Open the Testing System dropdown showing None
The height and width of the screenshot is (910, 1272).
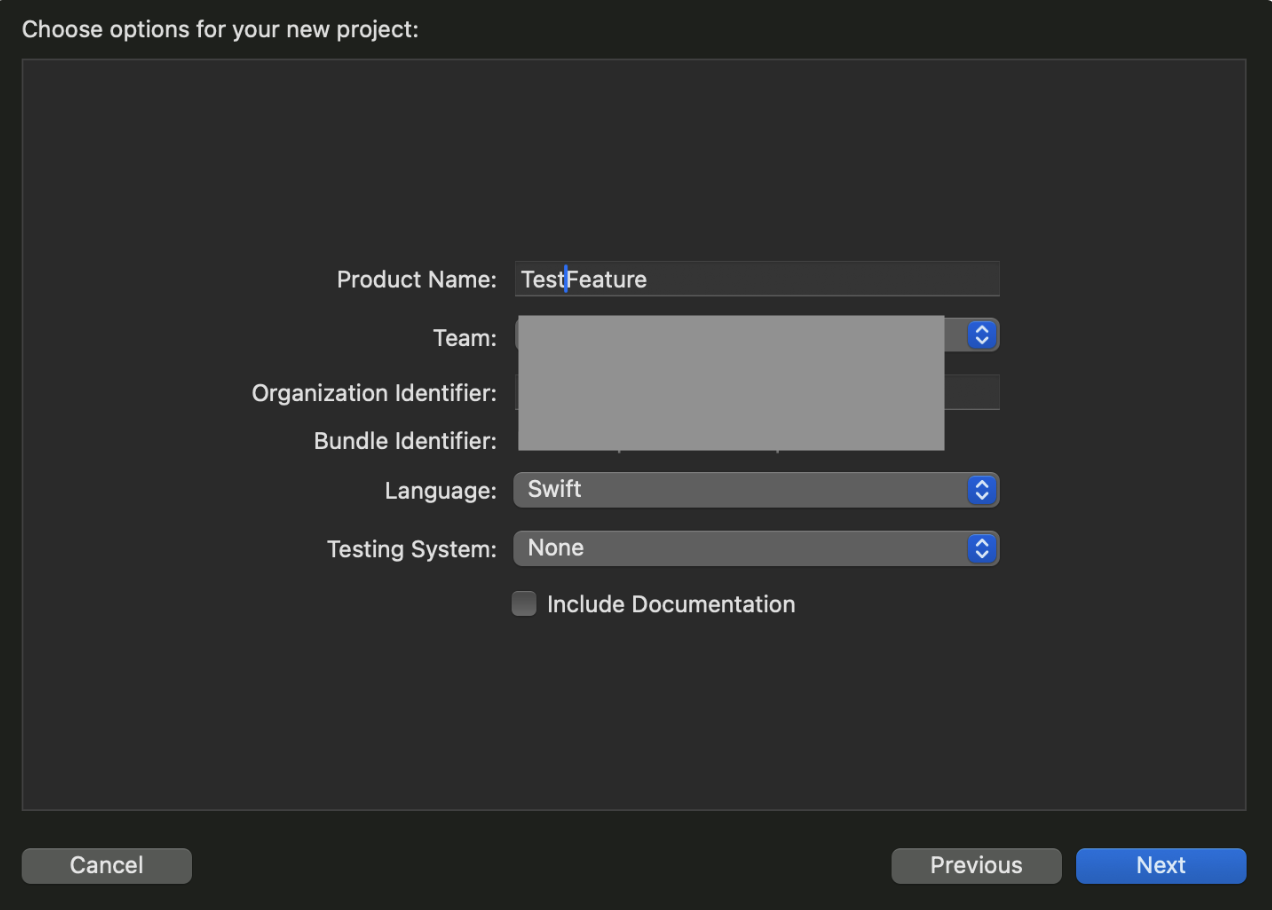pyautogui.click(x=740, y=548)
